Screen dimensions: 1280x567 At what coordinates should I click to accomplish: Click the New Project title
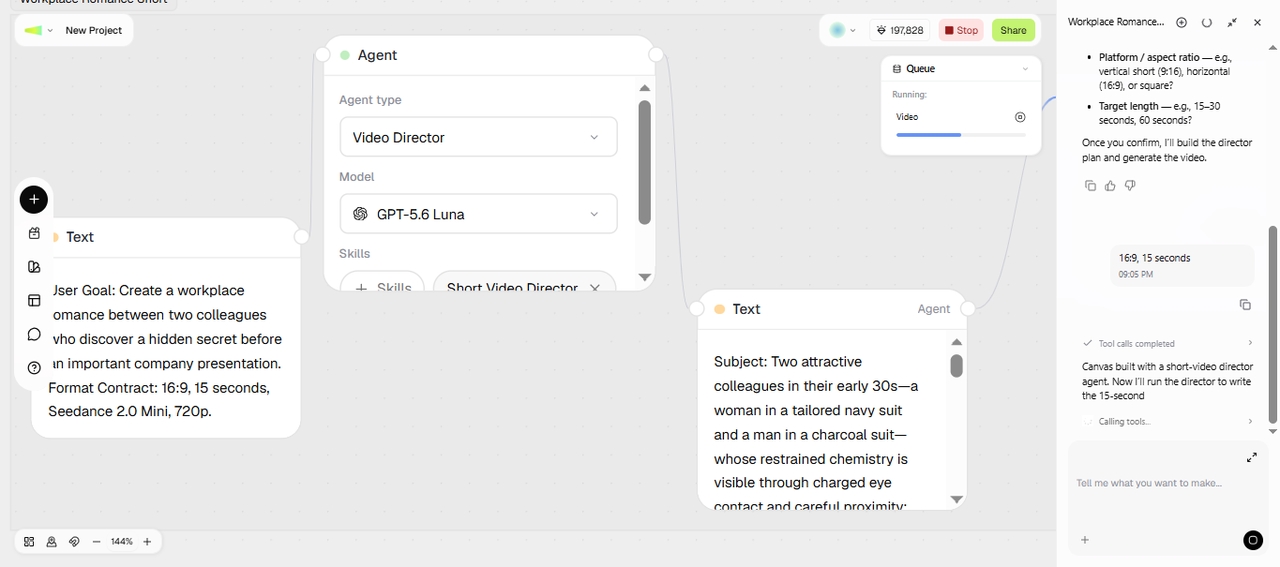[x=94, y=31]
